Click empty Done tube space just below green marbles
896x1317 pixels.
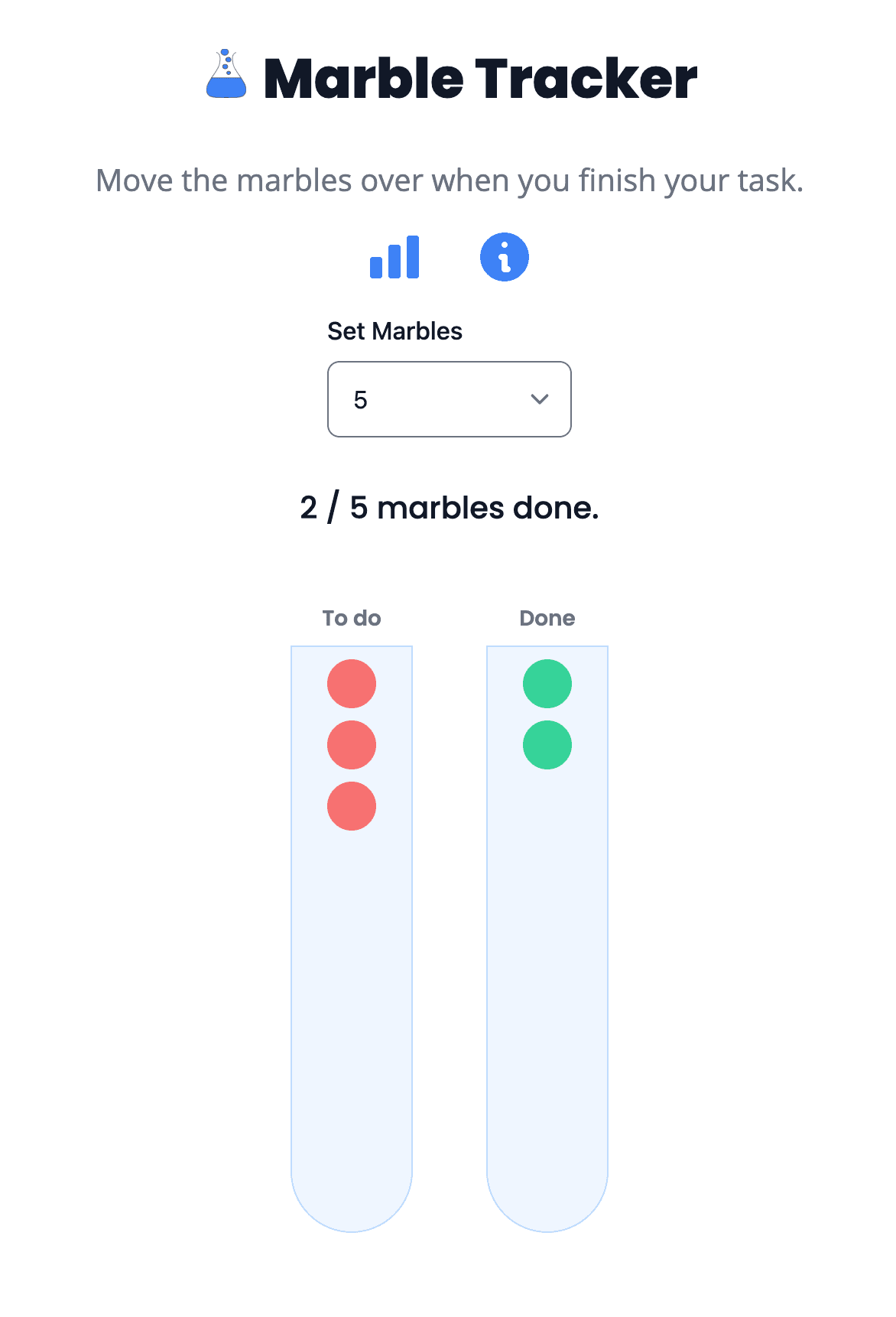pos(547,811)
